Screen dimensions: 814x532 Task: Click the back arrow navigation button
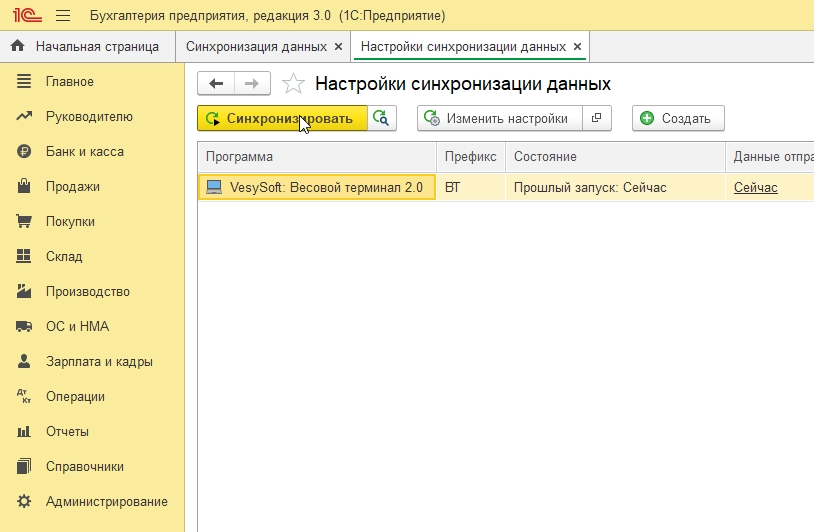[216, 84]
